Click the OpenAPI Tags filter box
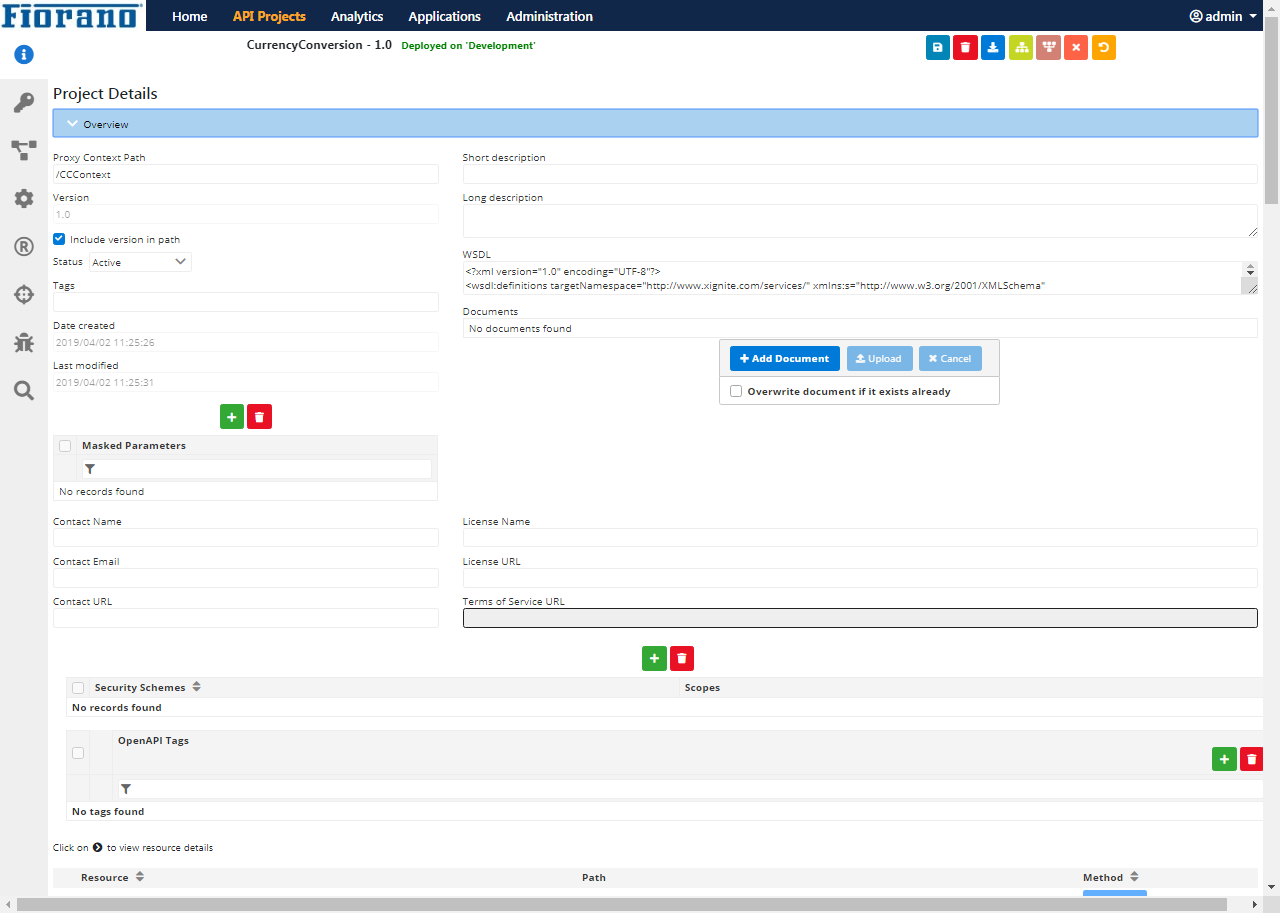Image resolution: width=1280 pixels, height=913 pixels. [x=691, y=789]
